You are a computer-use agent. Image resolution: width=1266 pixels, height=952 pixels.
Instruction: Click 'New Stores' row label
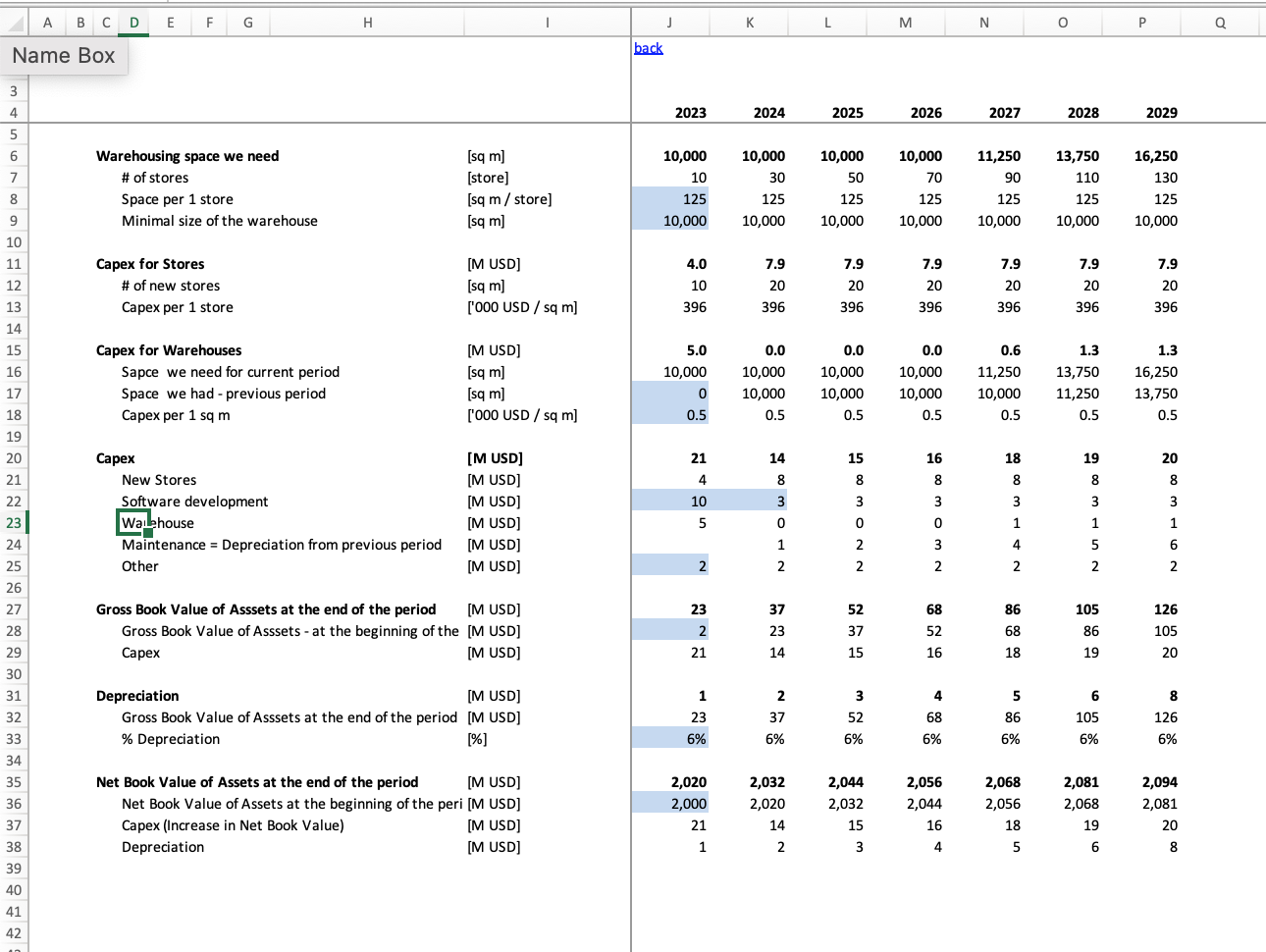click(159, 480)
